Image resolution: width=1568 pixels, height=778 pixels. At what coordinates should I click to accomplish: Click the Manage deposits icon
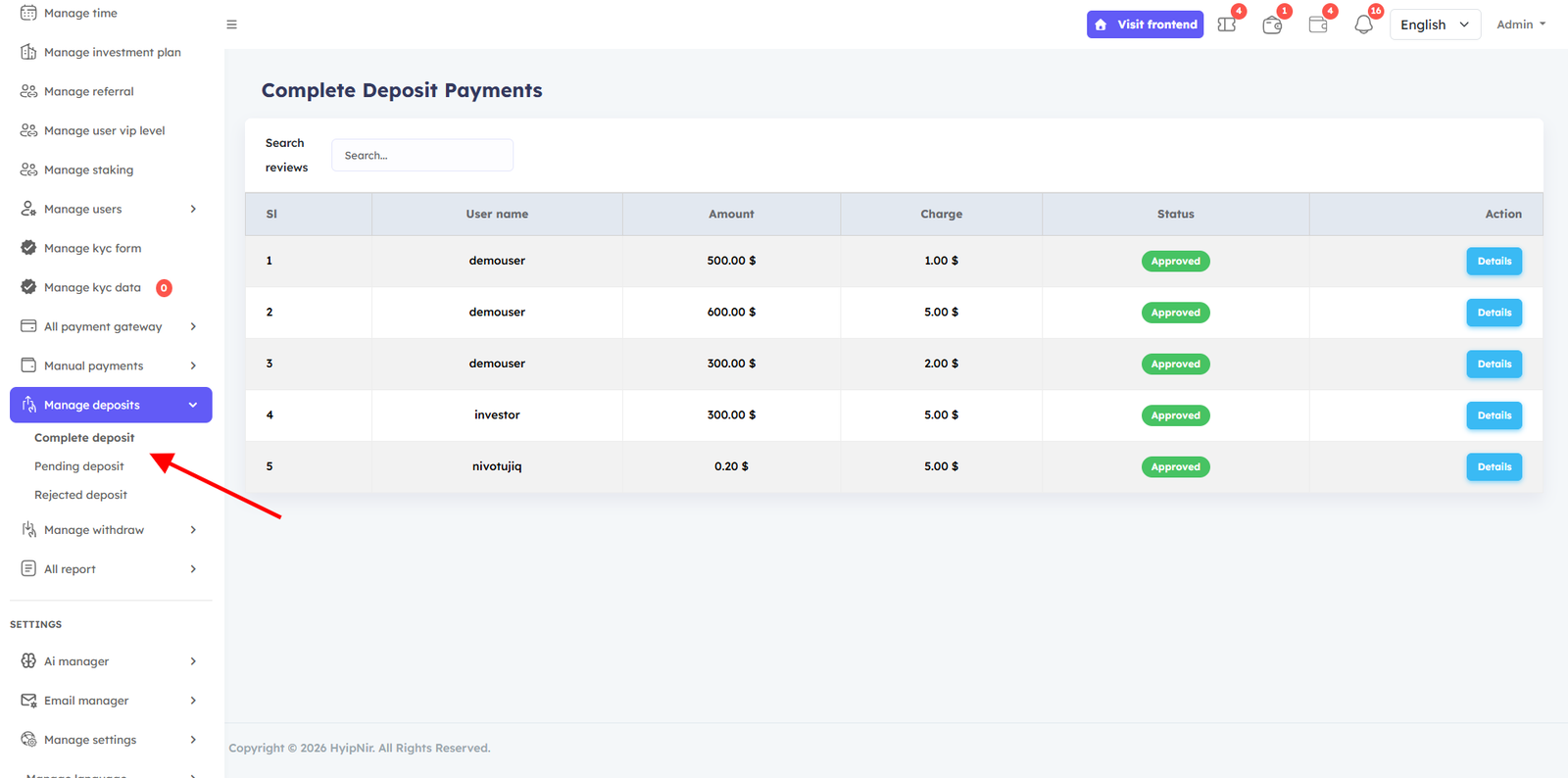[x=28, y=405]
